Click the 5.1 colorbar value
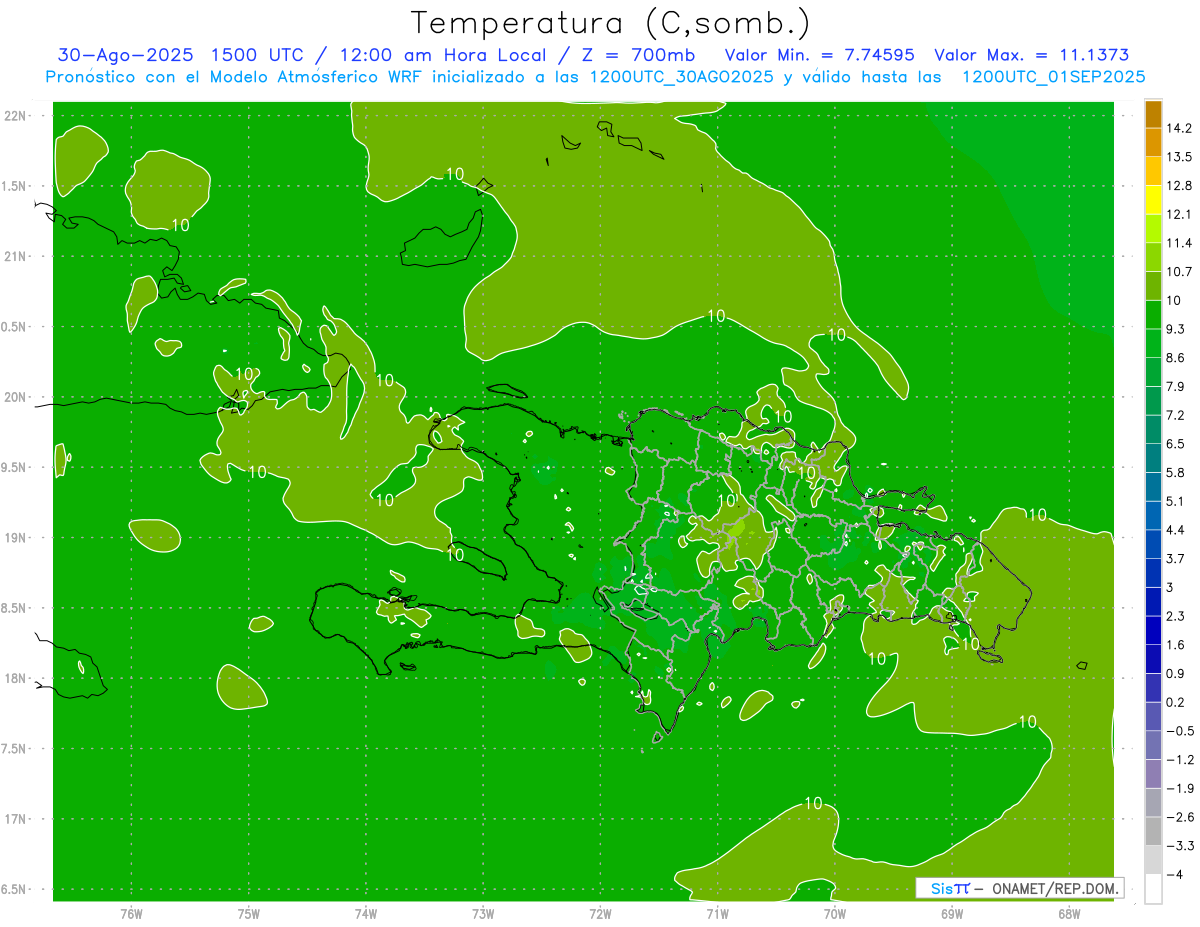This screenshot has height=927, width=1200. pyautogui.click(x=1175, y=501)
